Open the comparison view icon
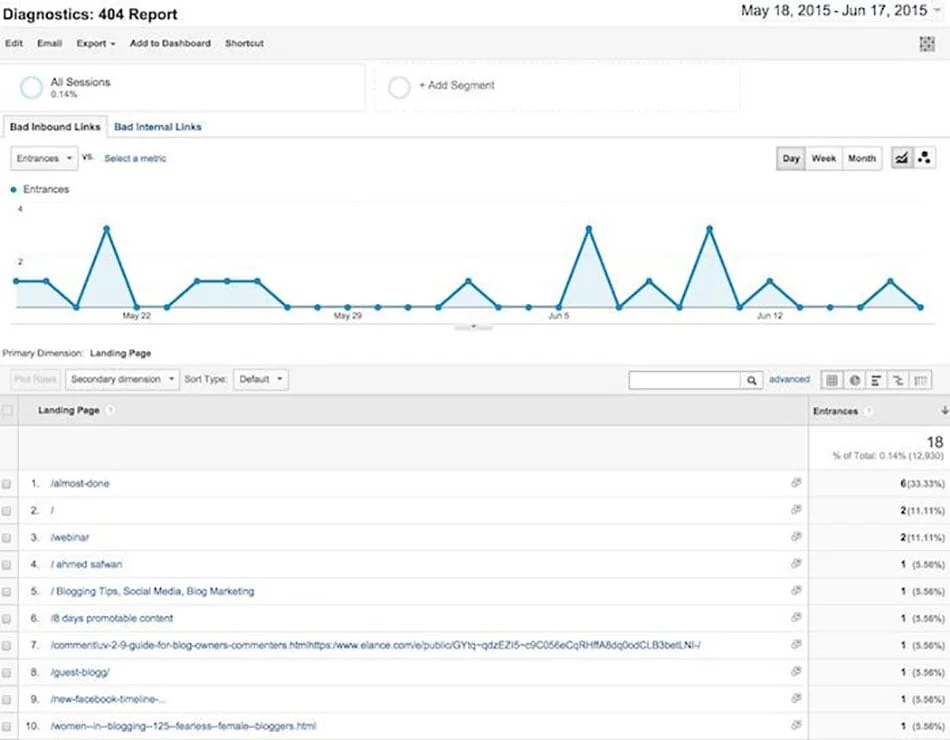950x740 pixels. 898,379
